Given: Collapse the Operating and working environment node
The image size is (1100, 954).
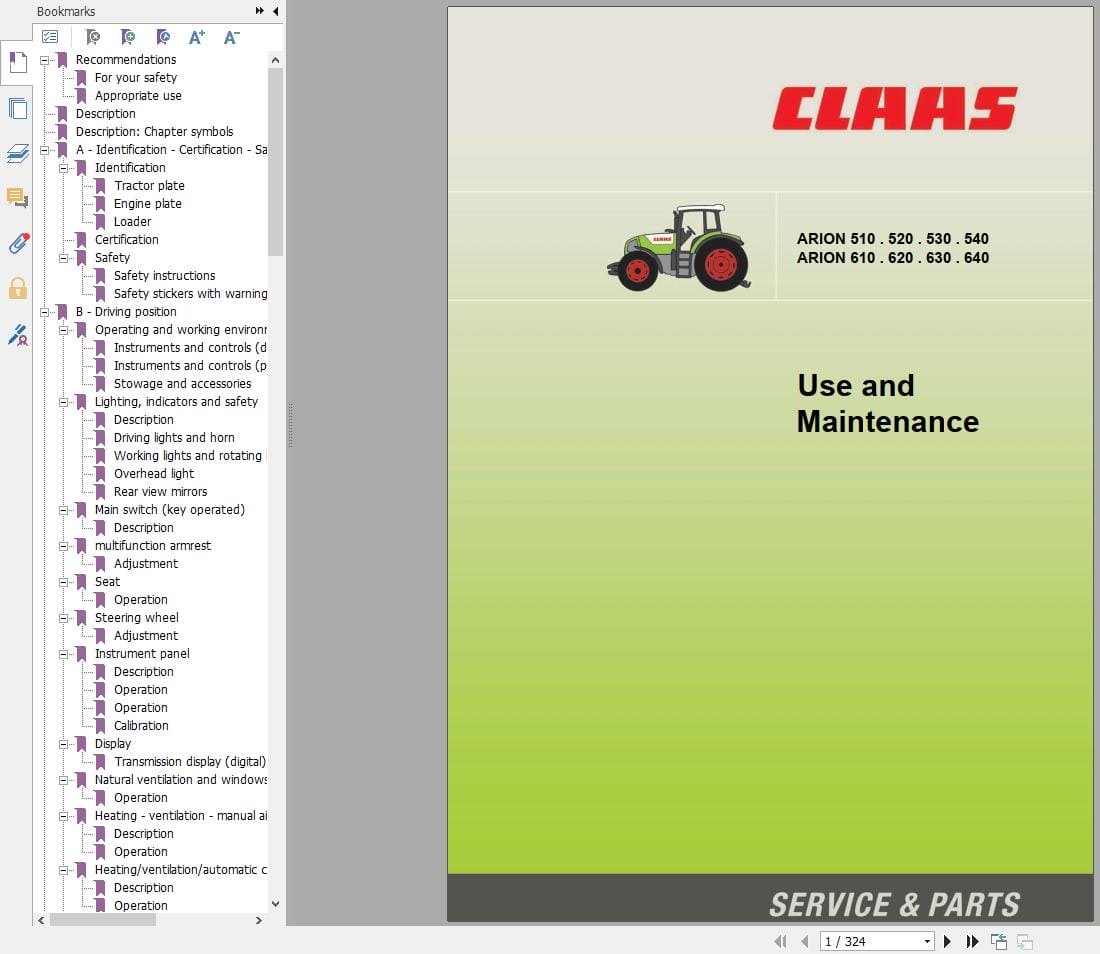Looking at the screenshot, I should [x=64, y=330].
